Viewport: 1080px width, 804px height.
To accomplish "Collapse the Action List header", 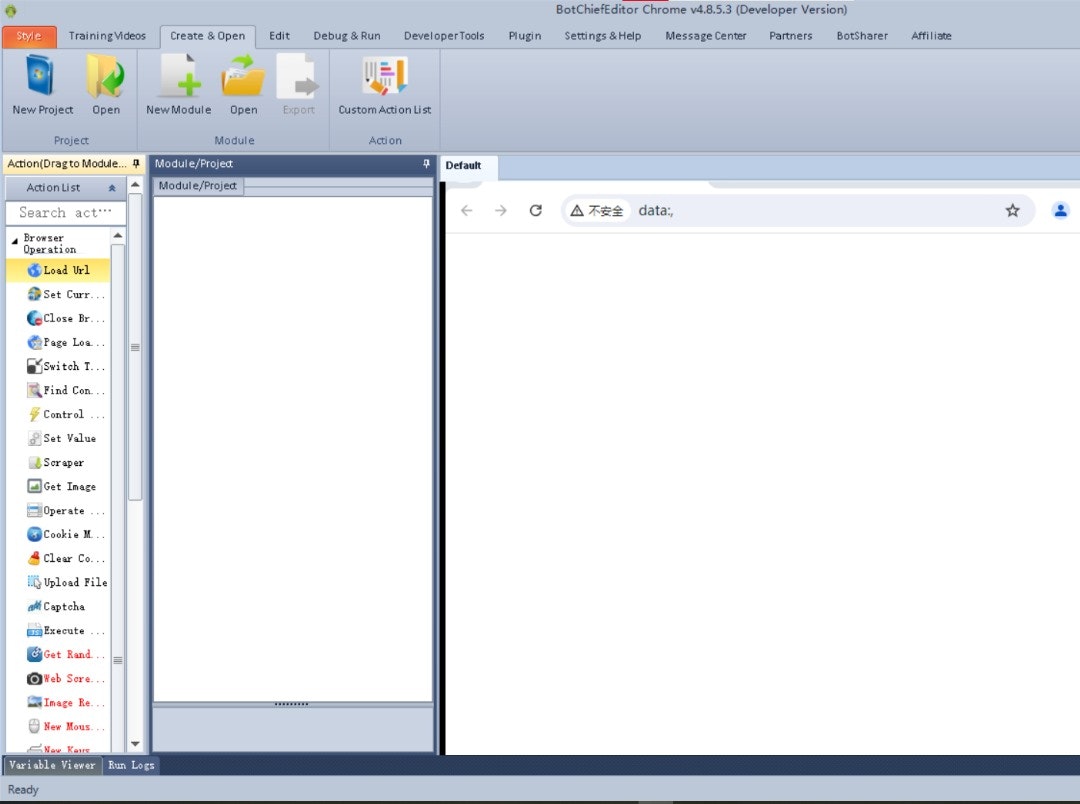I will pyautogui.click(x=112, y=187).
